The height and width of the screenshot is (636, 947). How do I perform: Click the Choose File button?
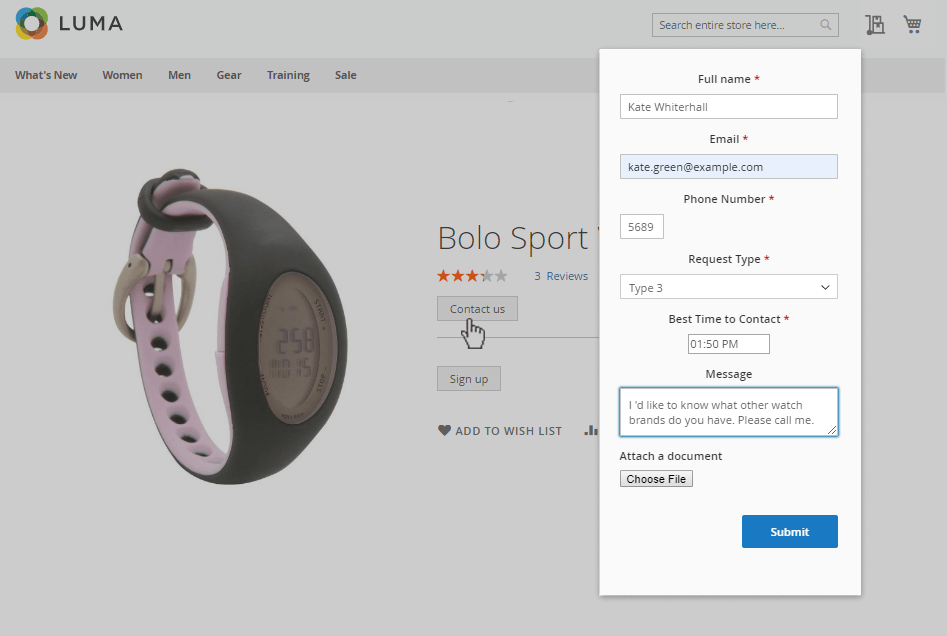(656, 479)
